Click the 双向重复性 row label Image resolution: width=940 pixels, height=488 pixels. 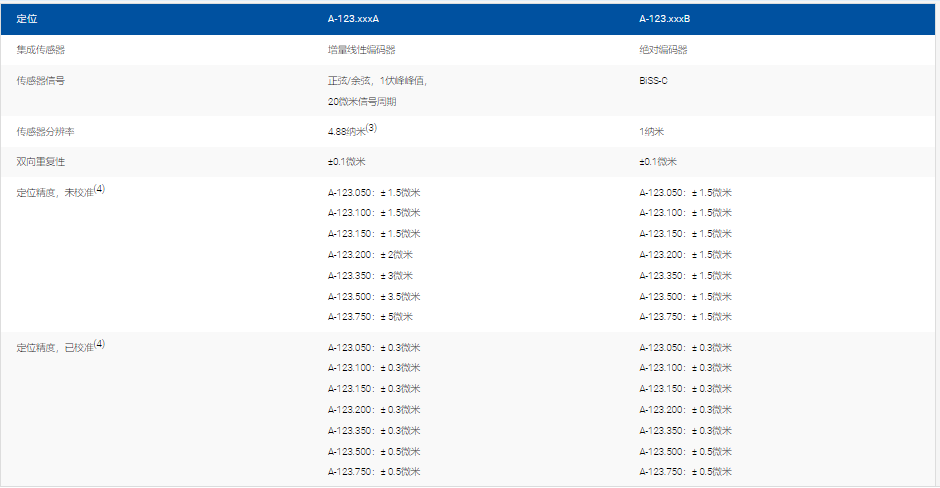(x=41, y=162)
